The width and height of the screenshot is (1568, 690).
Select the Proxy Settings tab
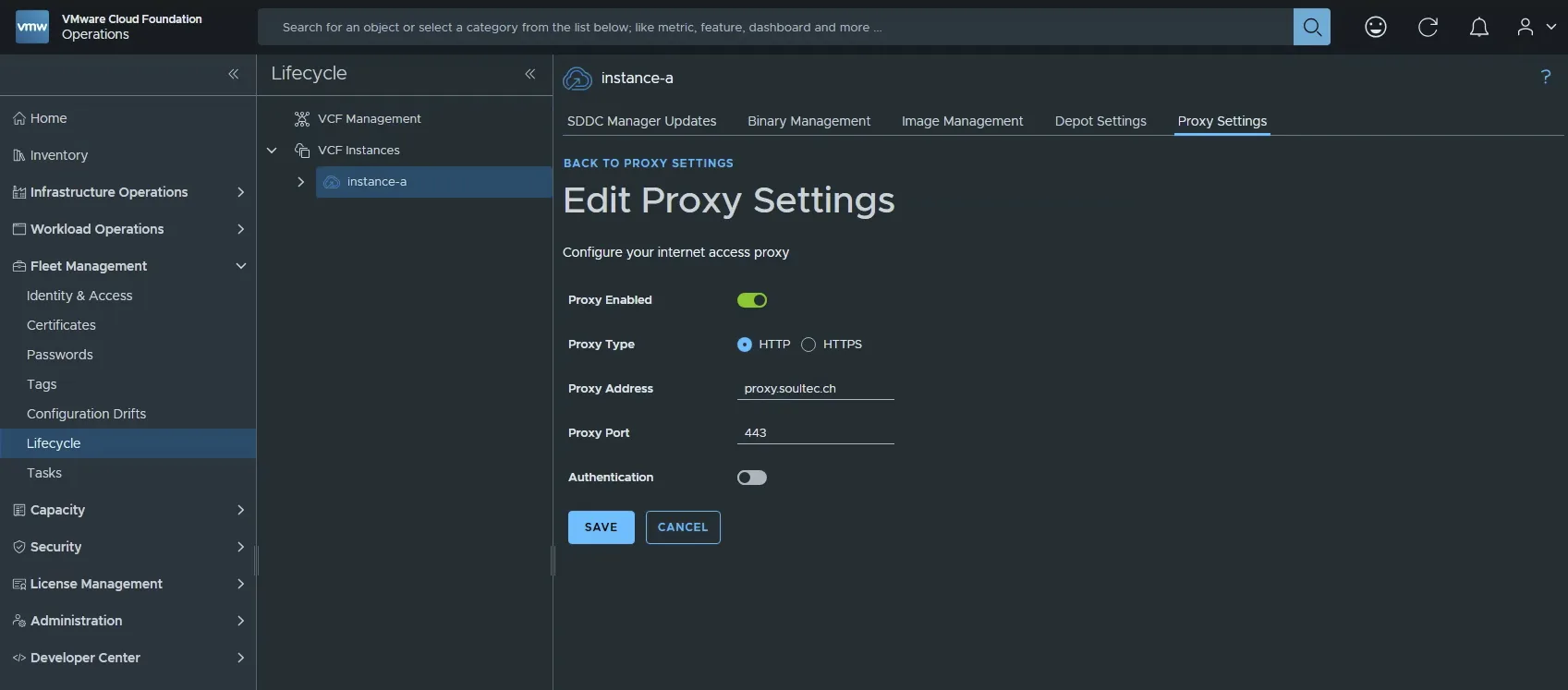pyautogui.click(x=1222, y=121)
